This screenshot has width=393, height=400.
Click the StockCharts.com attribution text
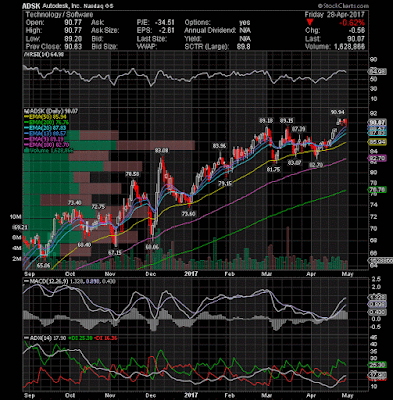343,6
